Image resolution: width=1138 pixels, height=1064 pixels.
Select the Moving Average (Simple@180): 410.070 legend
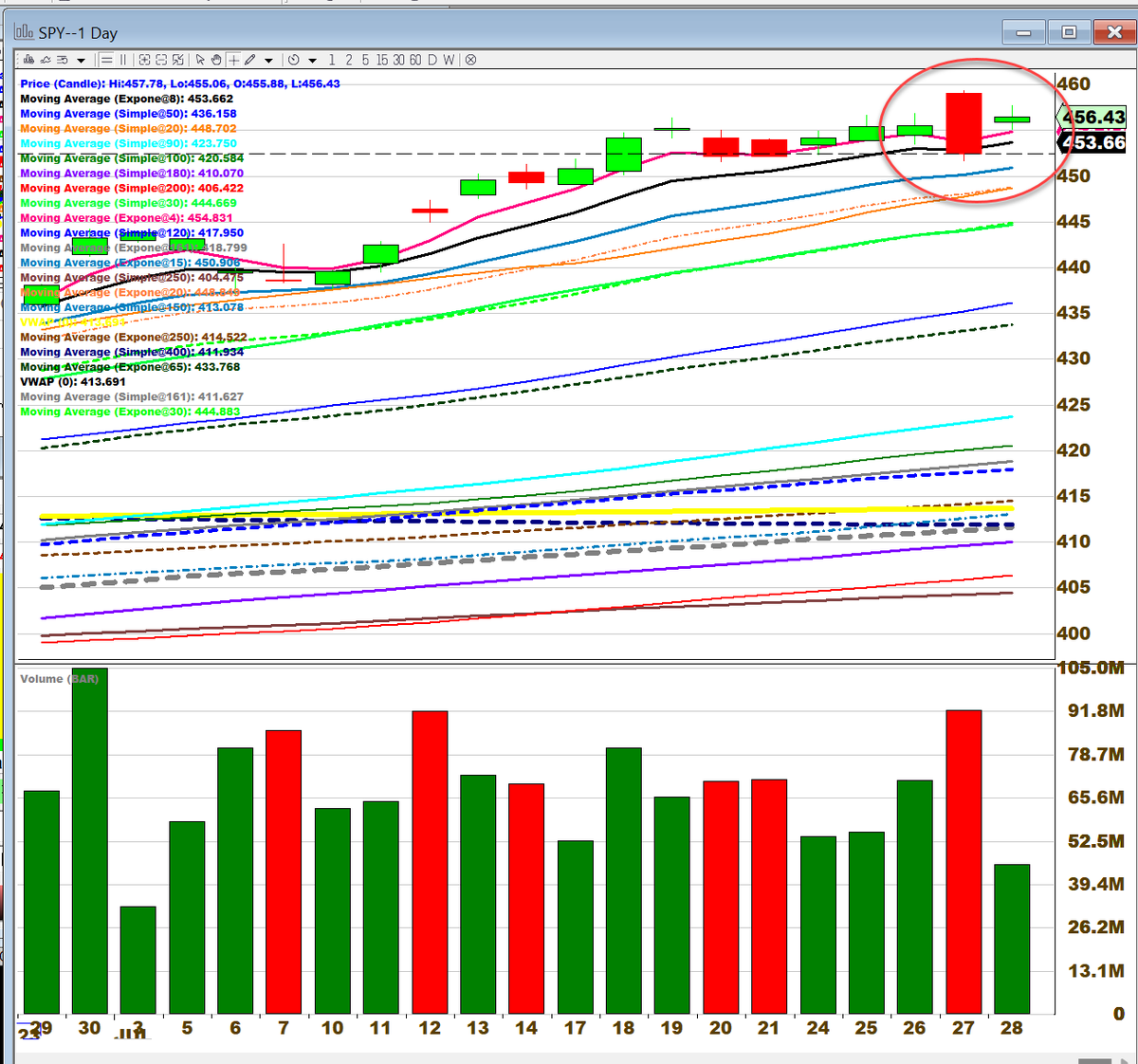pyautogui.click(x=132, y=174)
